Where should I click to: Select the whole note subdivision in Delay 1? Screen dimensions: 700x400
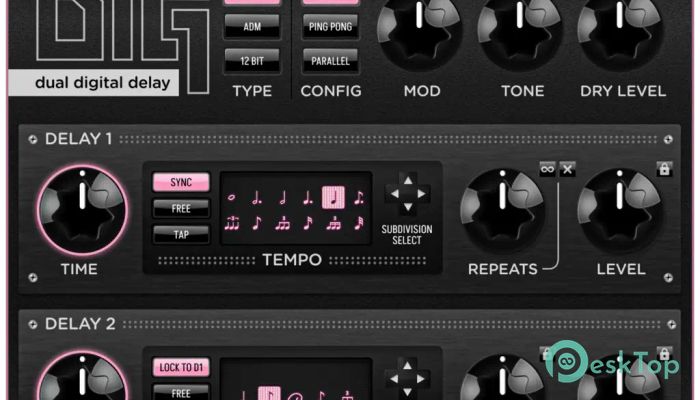coord(231,197)
